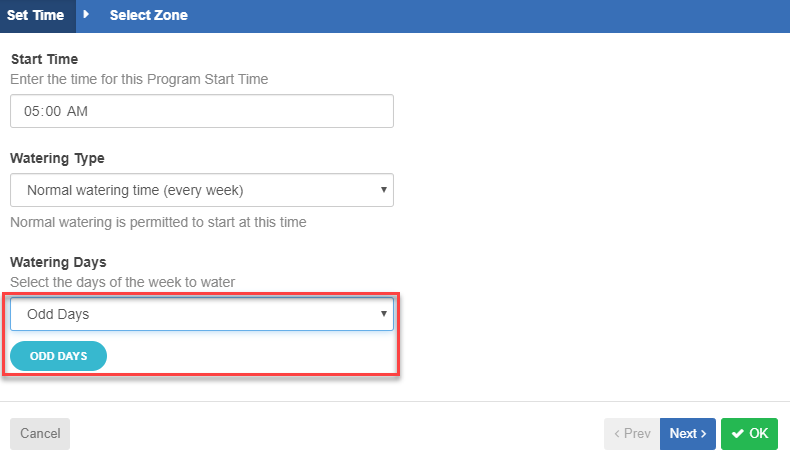Focus the Start Time input field
790x460 pixels.
(x=202, y=111)
